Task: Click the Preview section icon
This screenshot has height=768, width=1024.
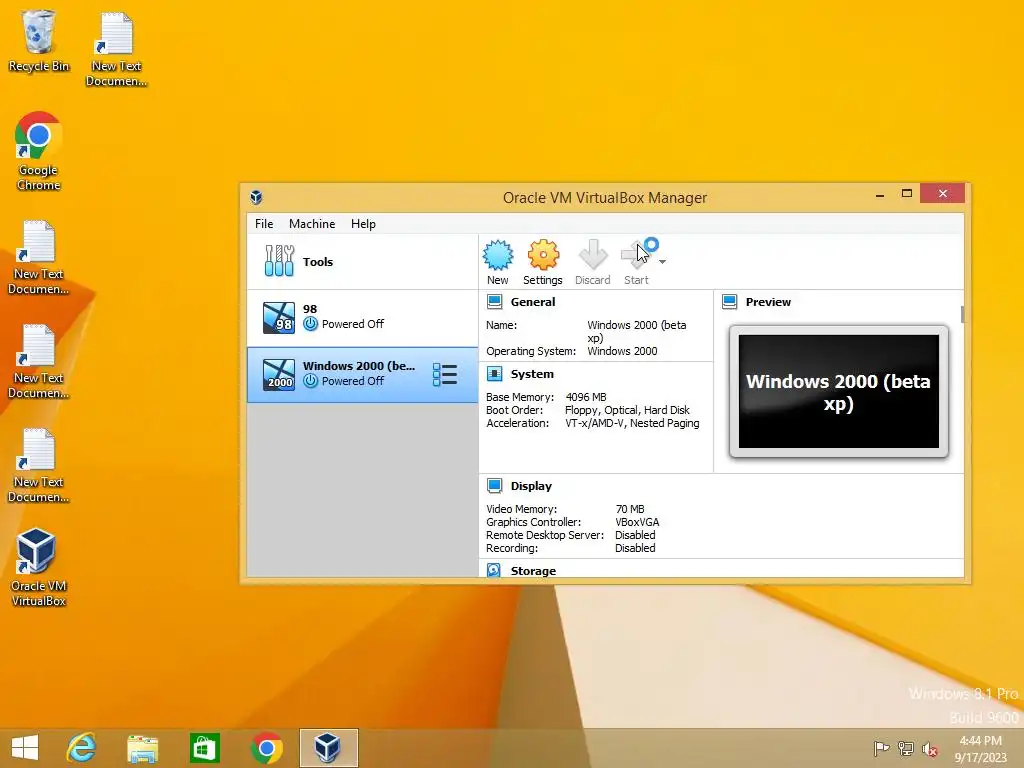Action: tap(729, 302)
